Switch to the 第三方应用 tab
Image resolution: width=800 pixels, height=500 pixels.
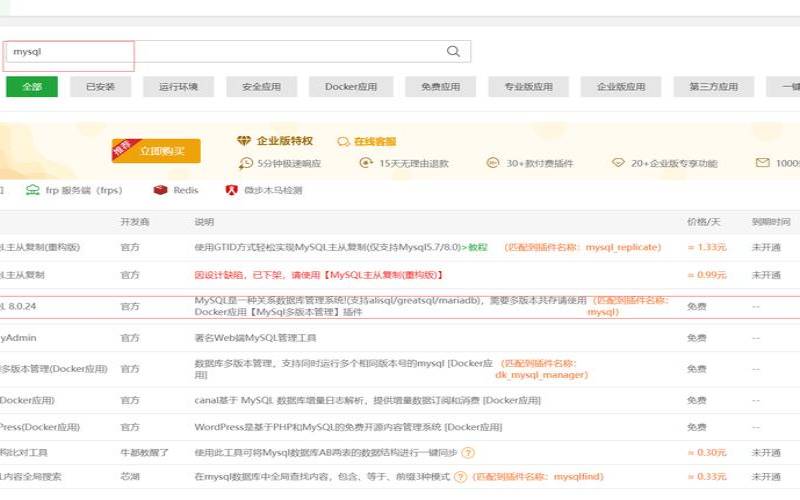coord(713,87)
